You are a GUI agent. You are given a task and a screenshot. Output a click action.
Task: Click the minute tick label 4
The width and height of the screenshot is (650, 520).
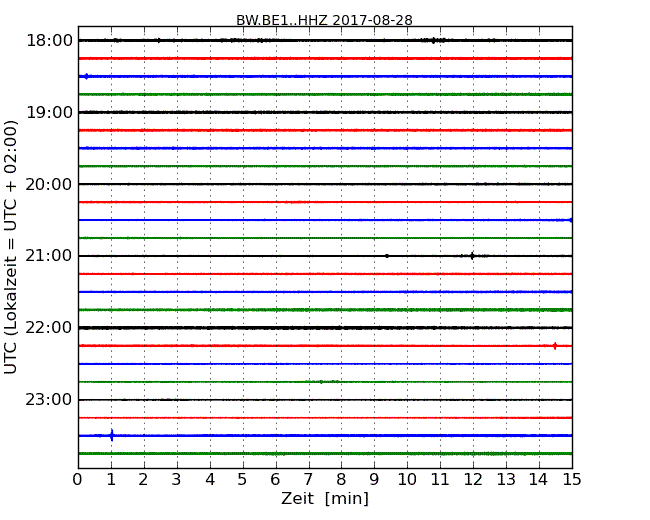pyautogui.click(x=210, y=479)
